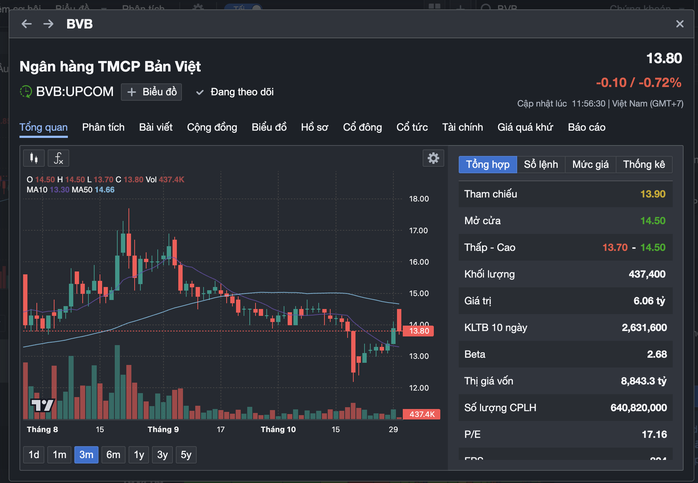Screen dimensions: 698x483
Task: Go back with the left arrow
Action: (x=27, y=23)
